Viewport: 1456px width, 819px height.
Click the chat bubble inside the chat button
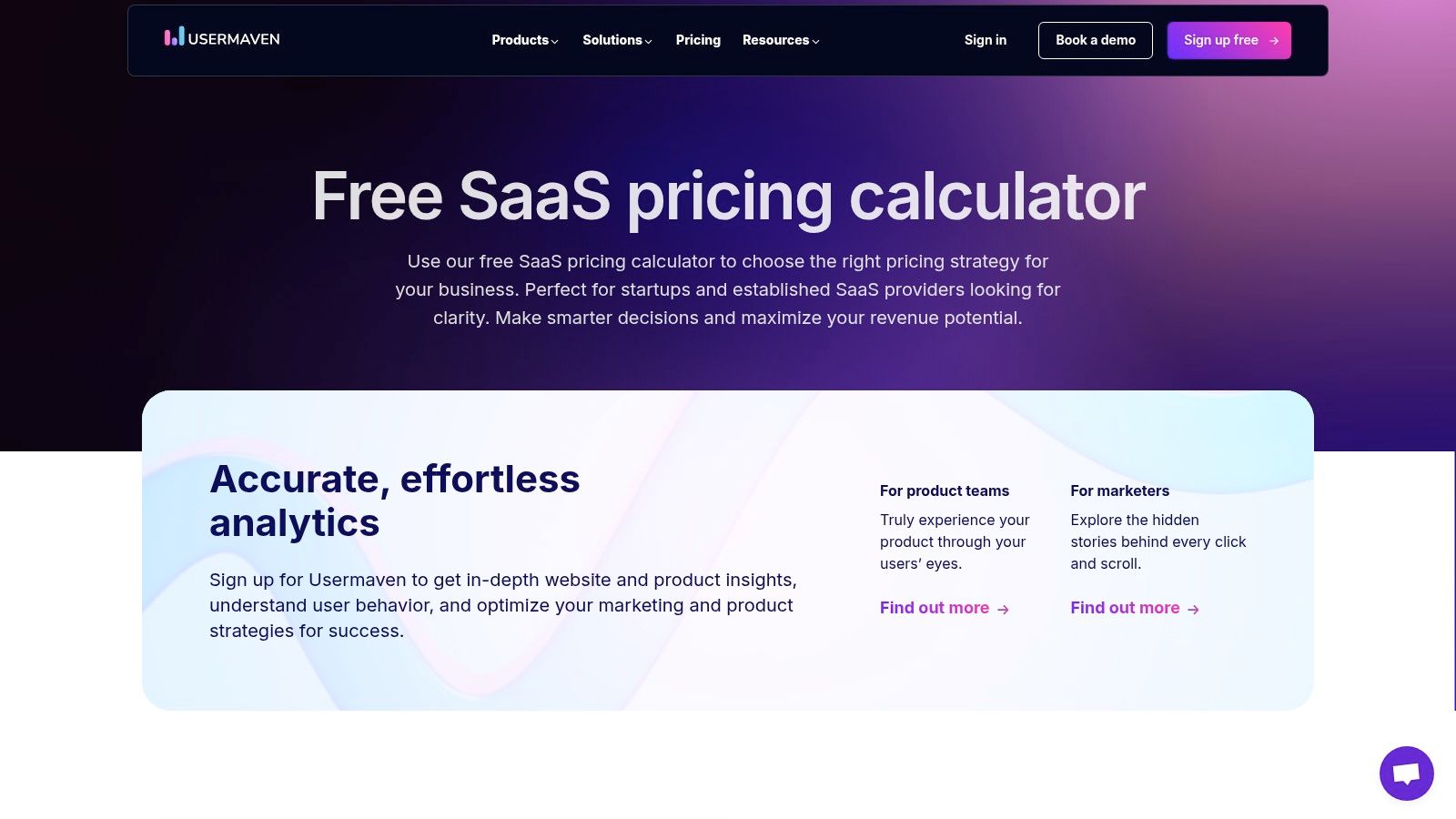point(1406,773)
